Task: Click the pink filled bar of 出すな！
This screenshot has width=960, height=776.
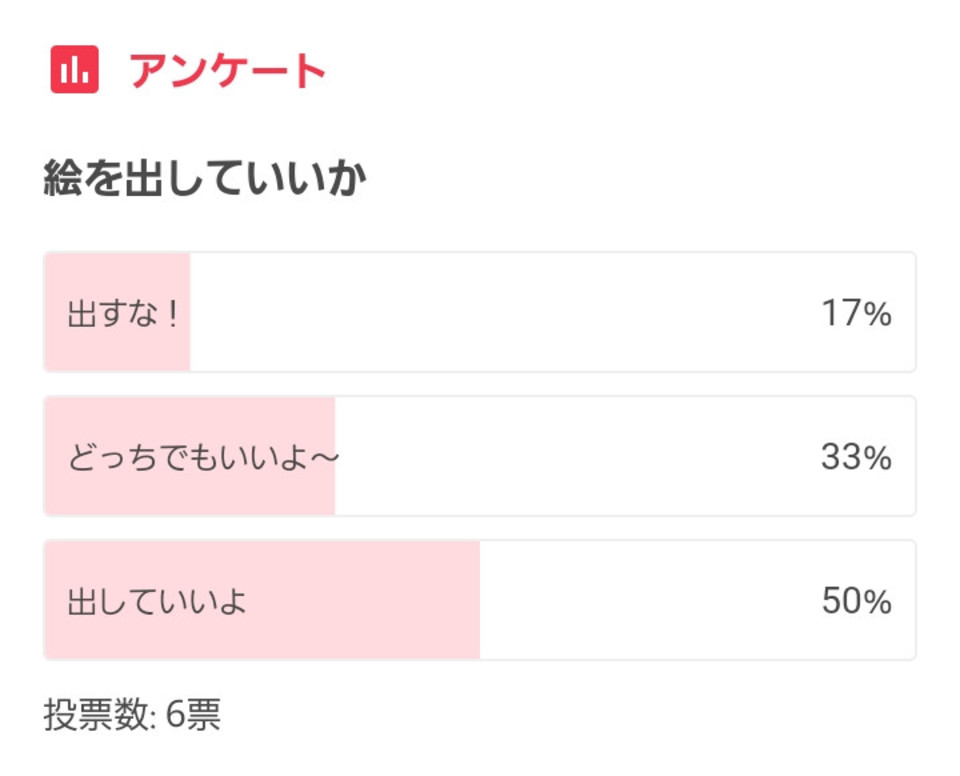Action: 118,312
